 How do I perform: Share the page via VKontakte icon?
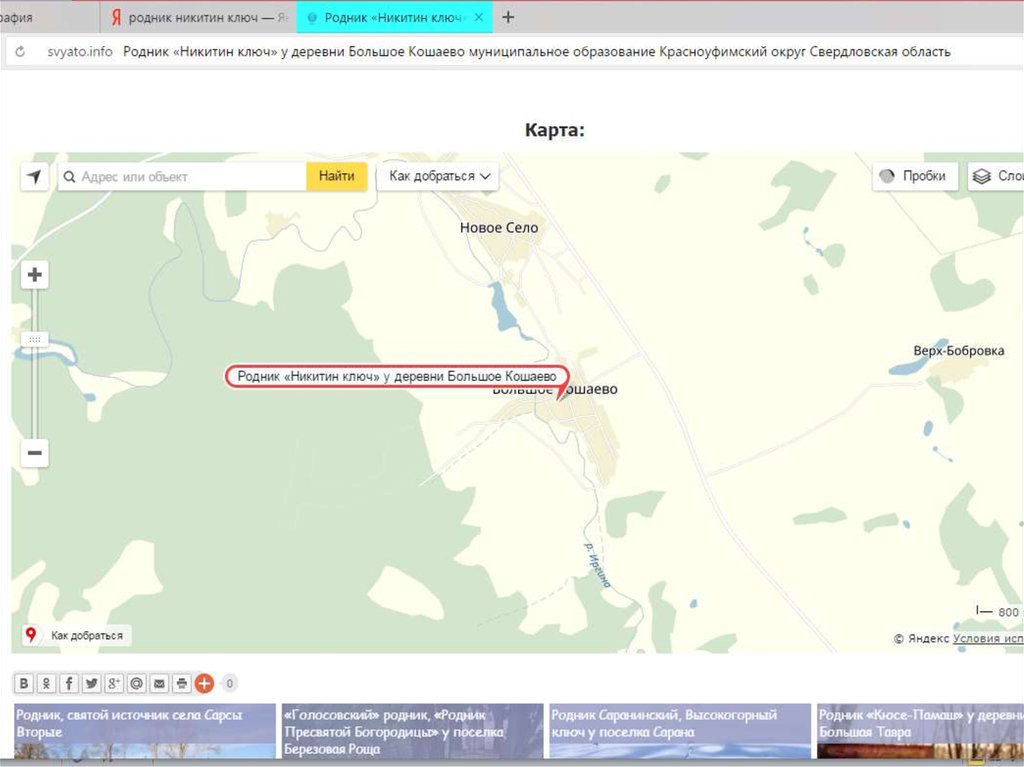click(24, 684)
